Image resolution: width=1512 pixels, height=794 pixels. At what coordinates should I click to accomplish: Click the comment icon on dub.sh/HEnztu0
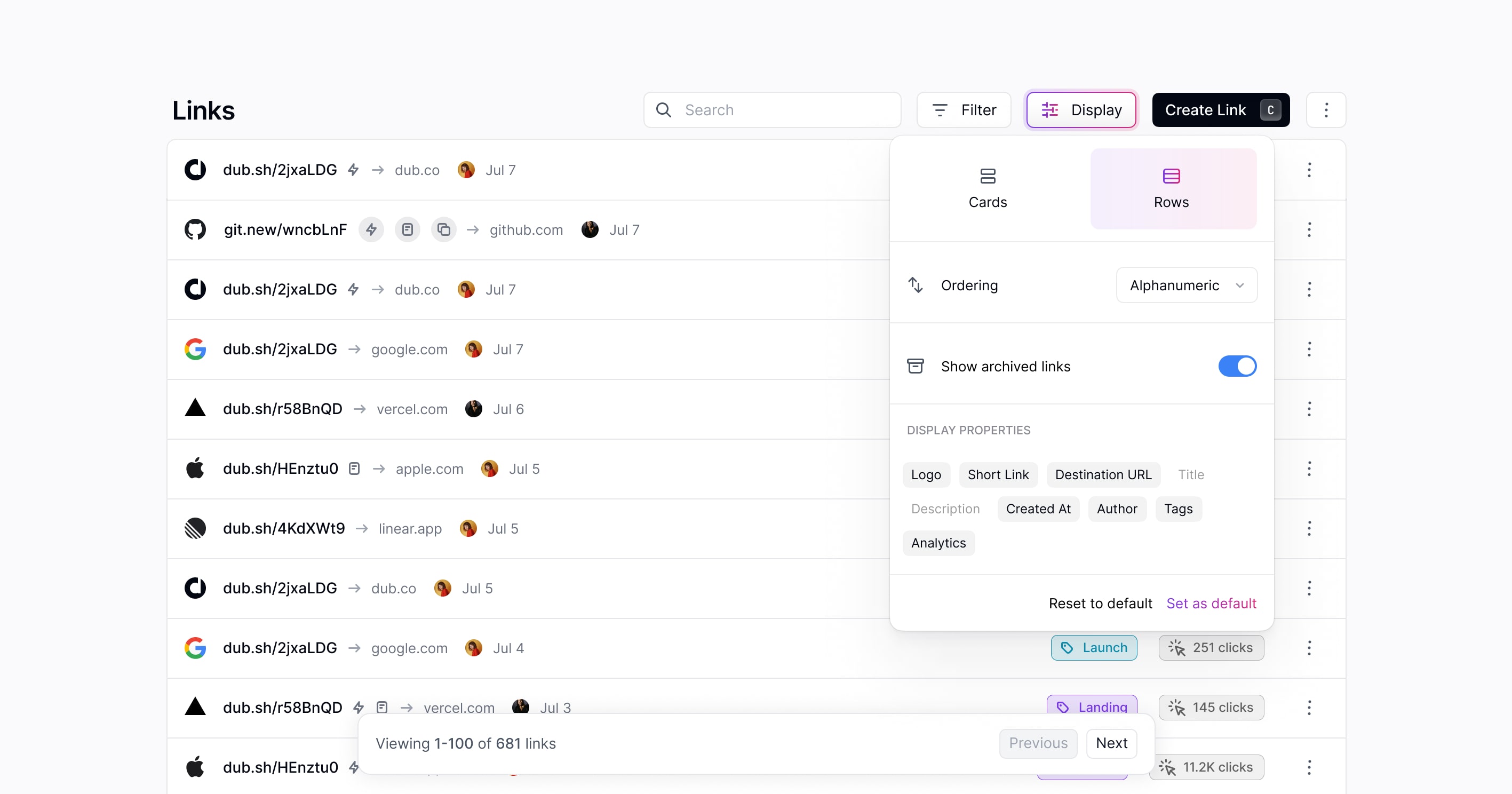pyautogui.click(x=354, y=469)
